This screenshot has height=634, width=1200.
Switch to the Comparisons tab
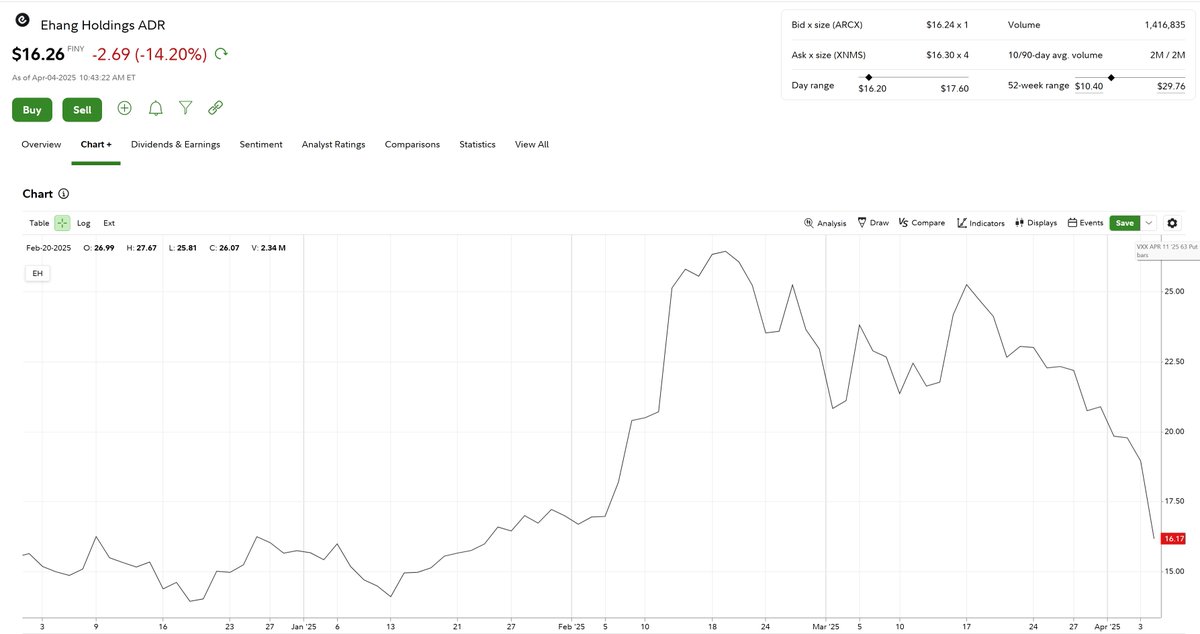(412, 145)
